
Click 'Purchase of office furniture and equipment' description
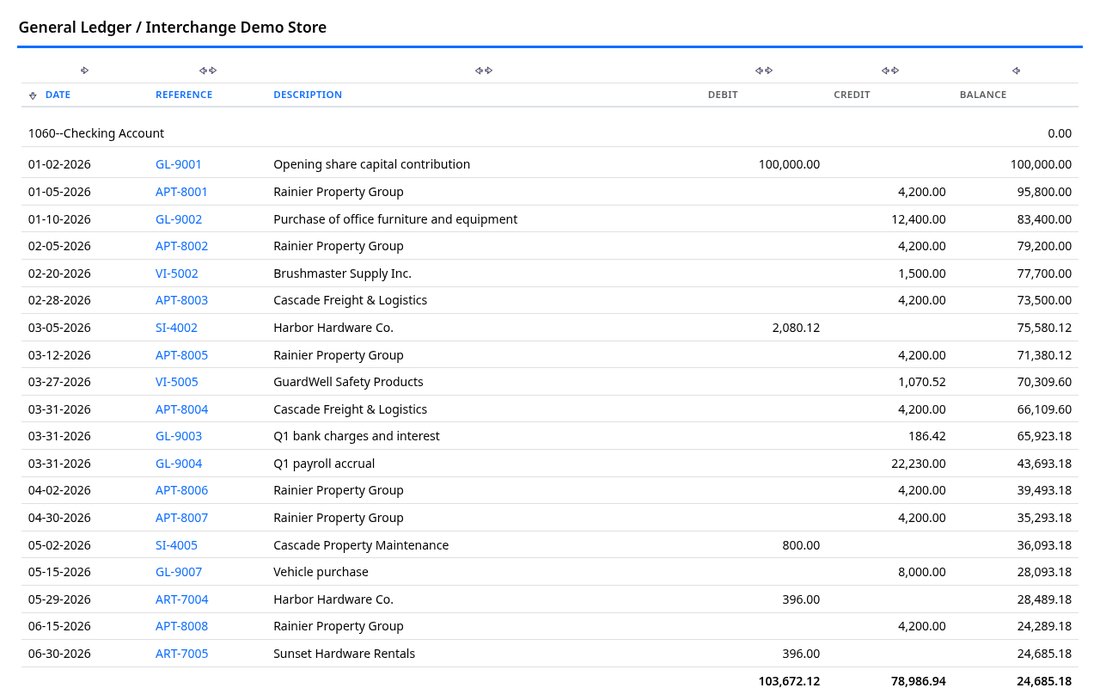pos(395,219)
